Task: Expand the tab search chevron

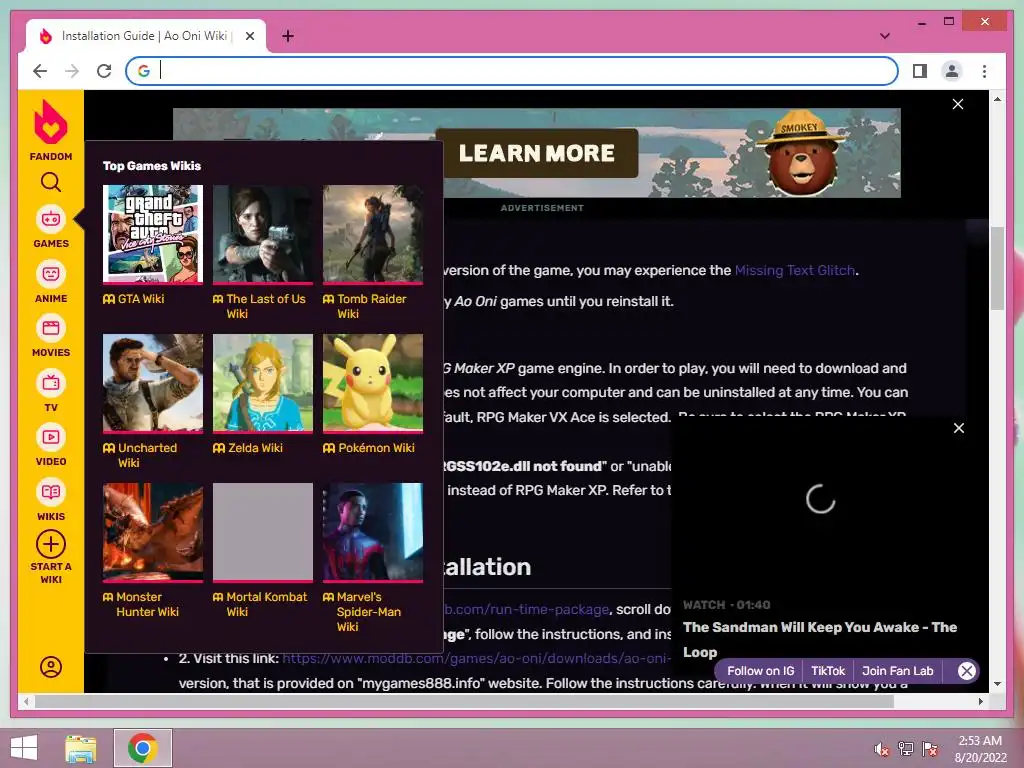Action: tap(884, 36)
